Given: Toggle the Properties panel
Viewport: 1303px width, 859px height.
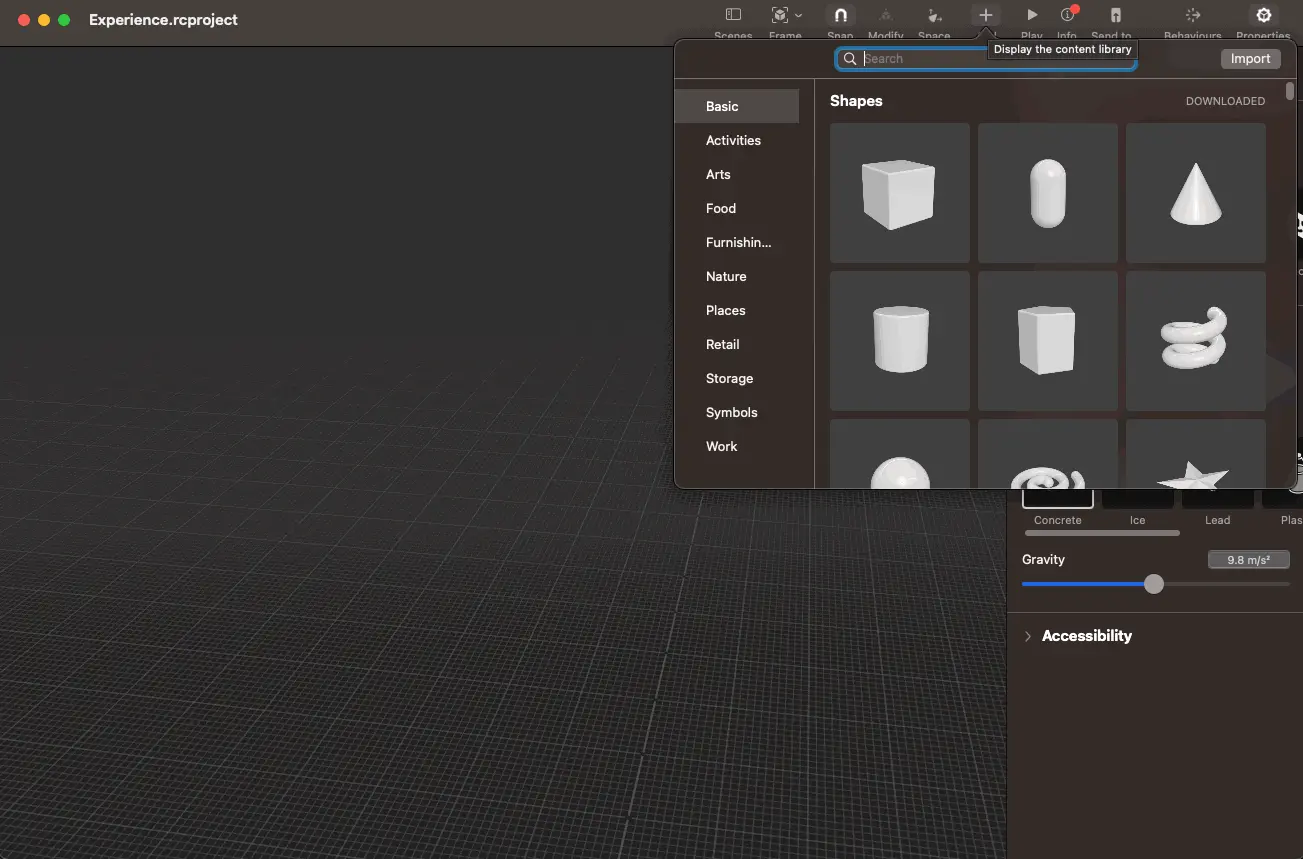Looking at the screenshot, I should pyautogui.click(x=1263, y=16).
